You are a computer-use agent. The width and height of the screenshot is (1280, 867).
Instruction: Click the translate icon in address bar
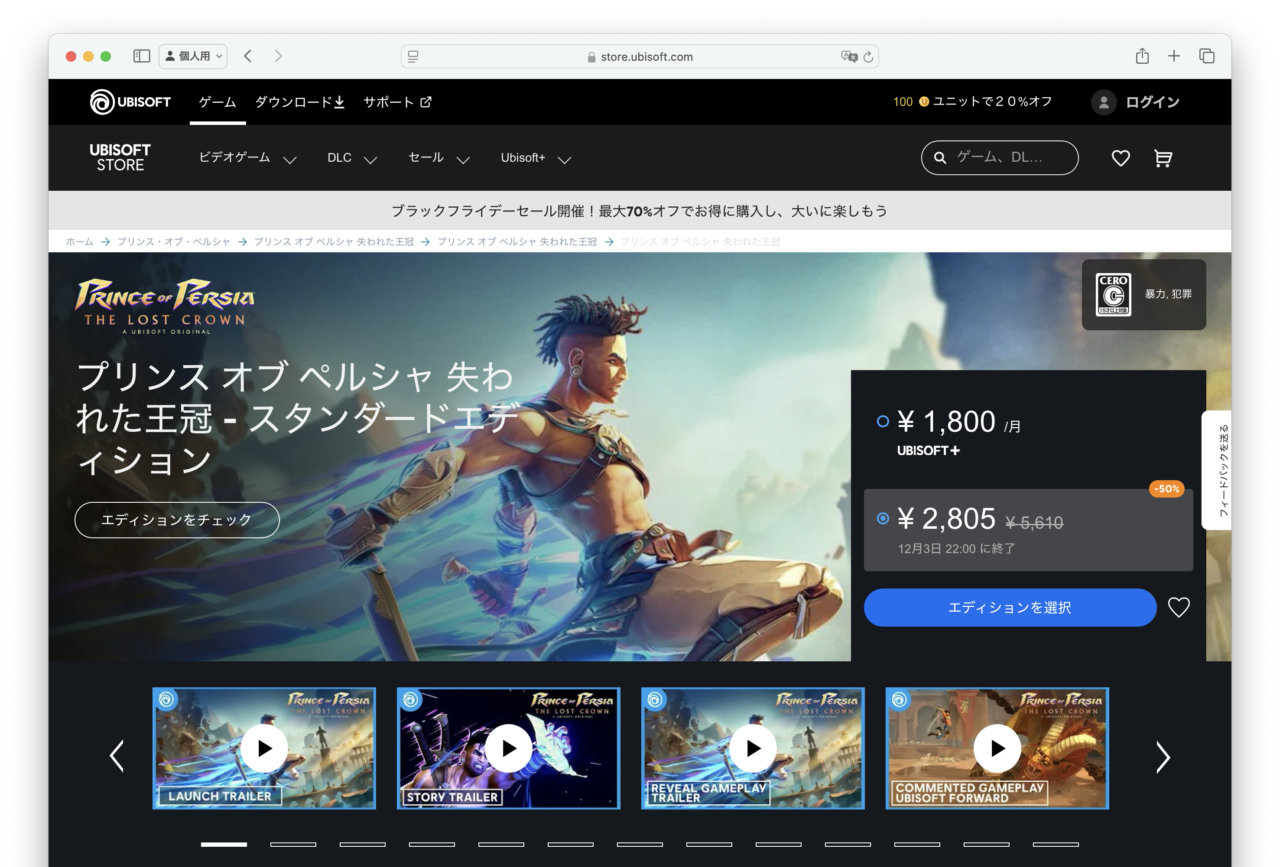pos(850,57)
